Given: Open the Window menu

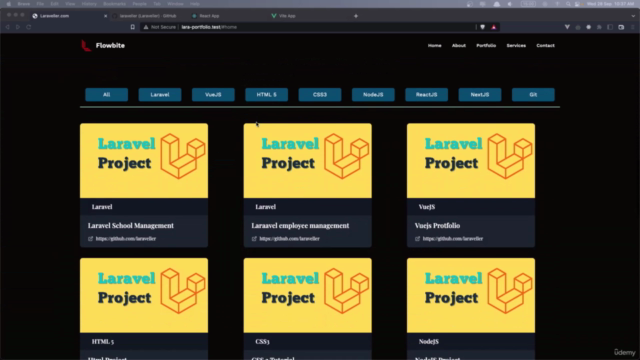Looking at the screenshot, I should pyautogui.click(x=175, y=4).
